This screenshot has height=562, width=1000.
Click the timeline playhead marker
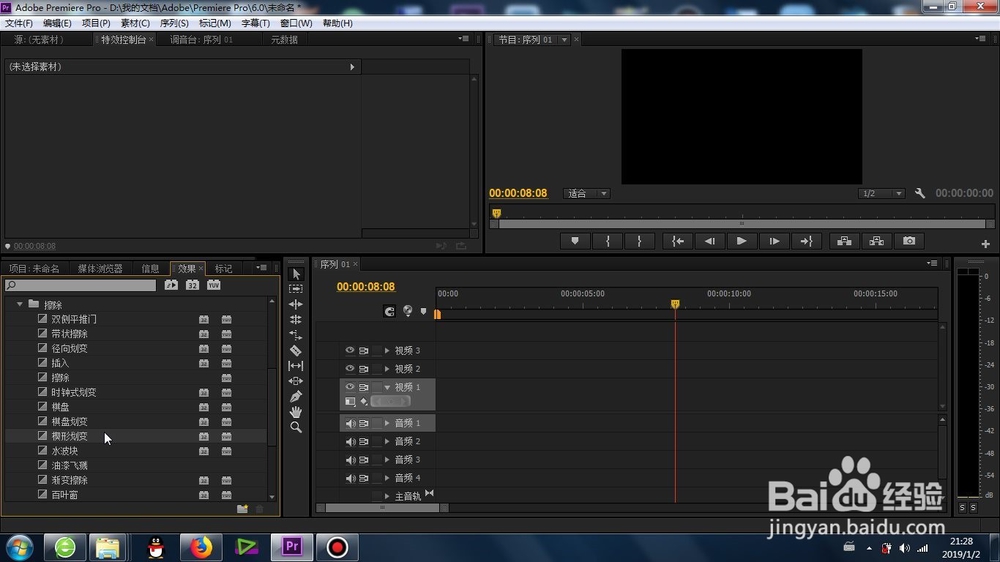click(x=675, y=304)
